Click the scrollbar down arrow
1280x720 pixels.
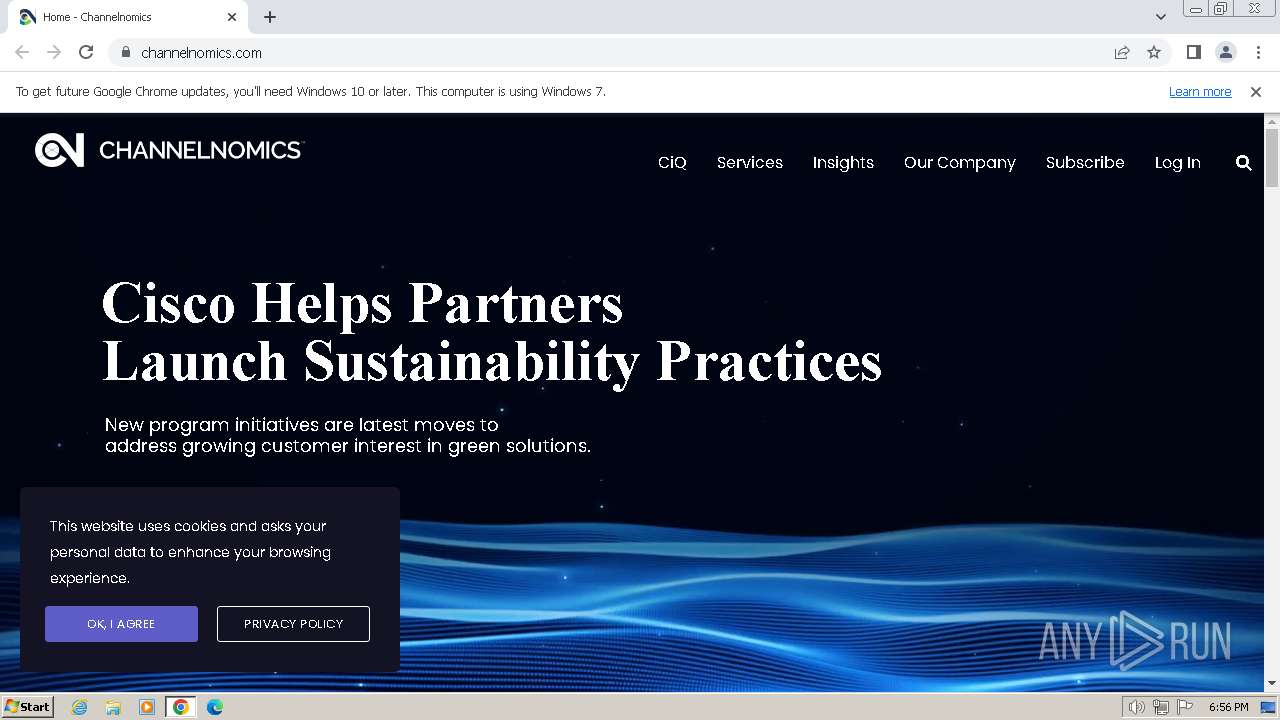click(1272, 684)
